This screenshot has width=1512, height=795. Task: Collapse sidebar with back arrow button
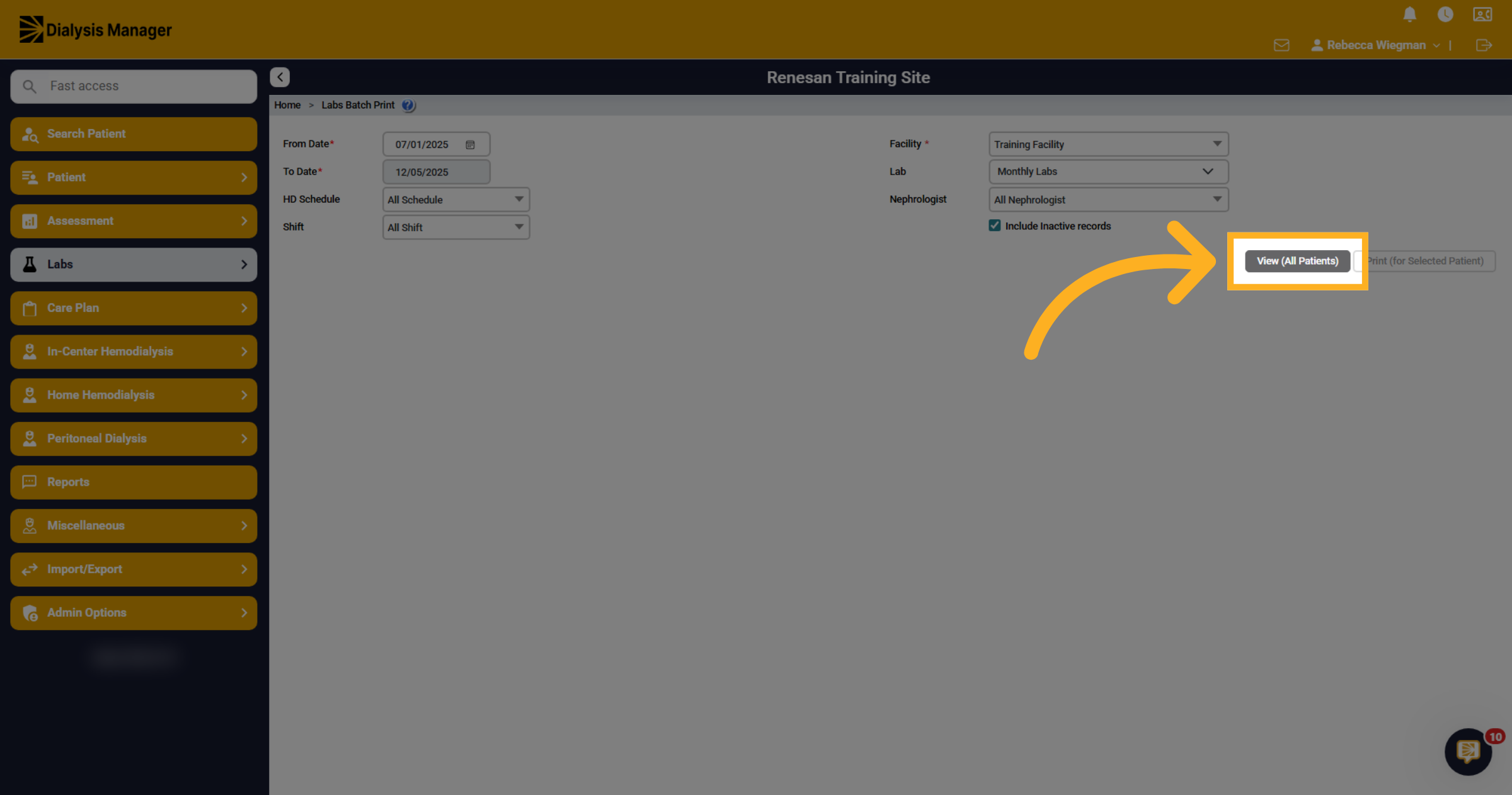coord(280,77)
